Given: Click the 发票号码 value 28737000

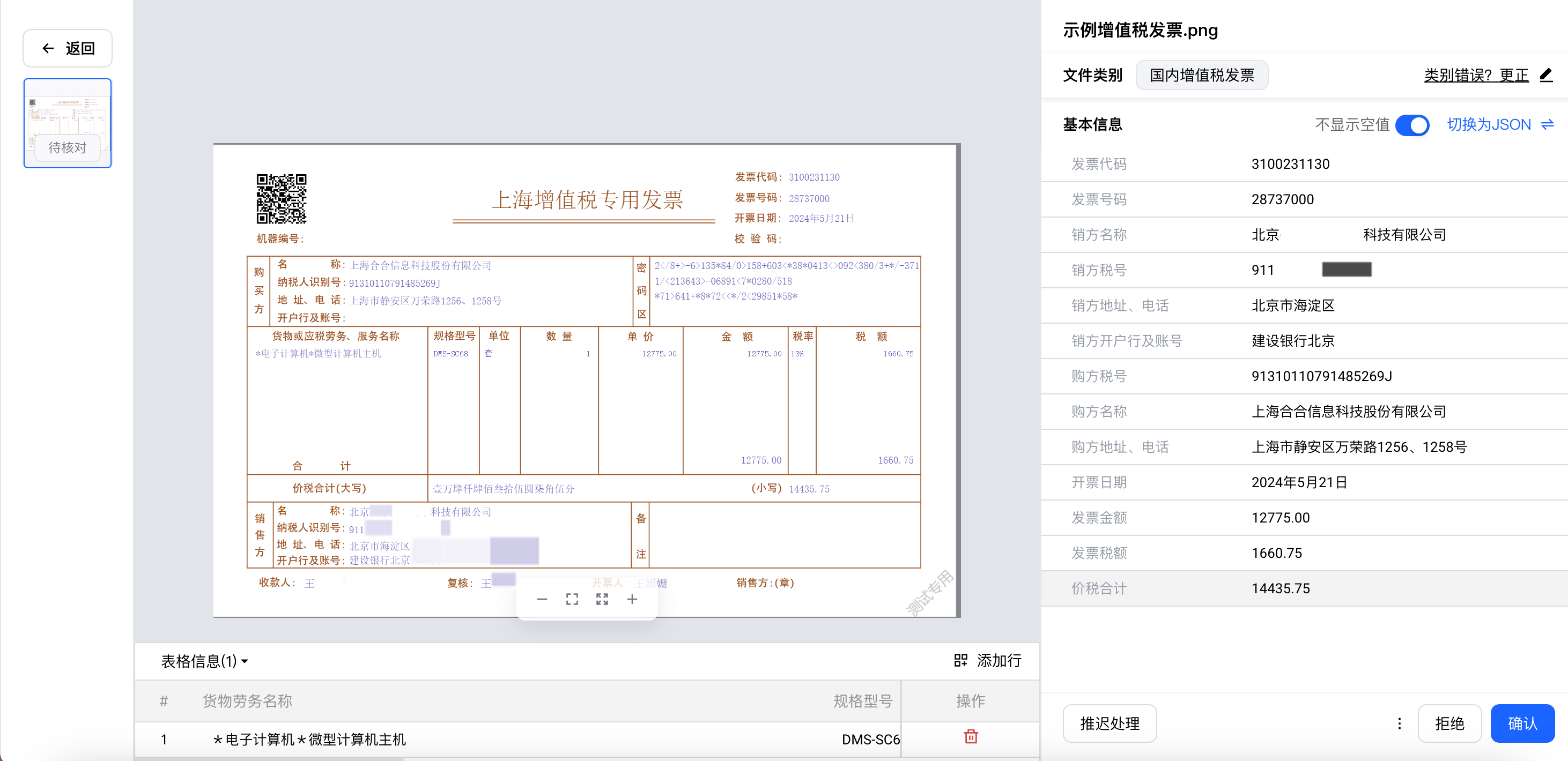Looking at the screenshot, I should tap(1282, 199).
